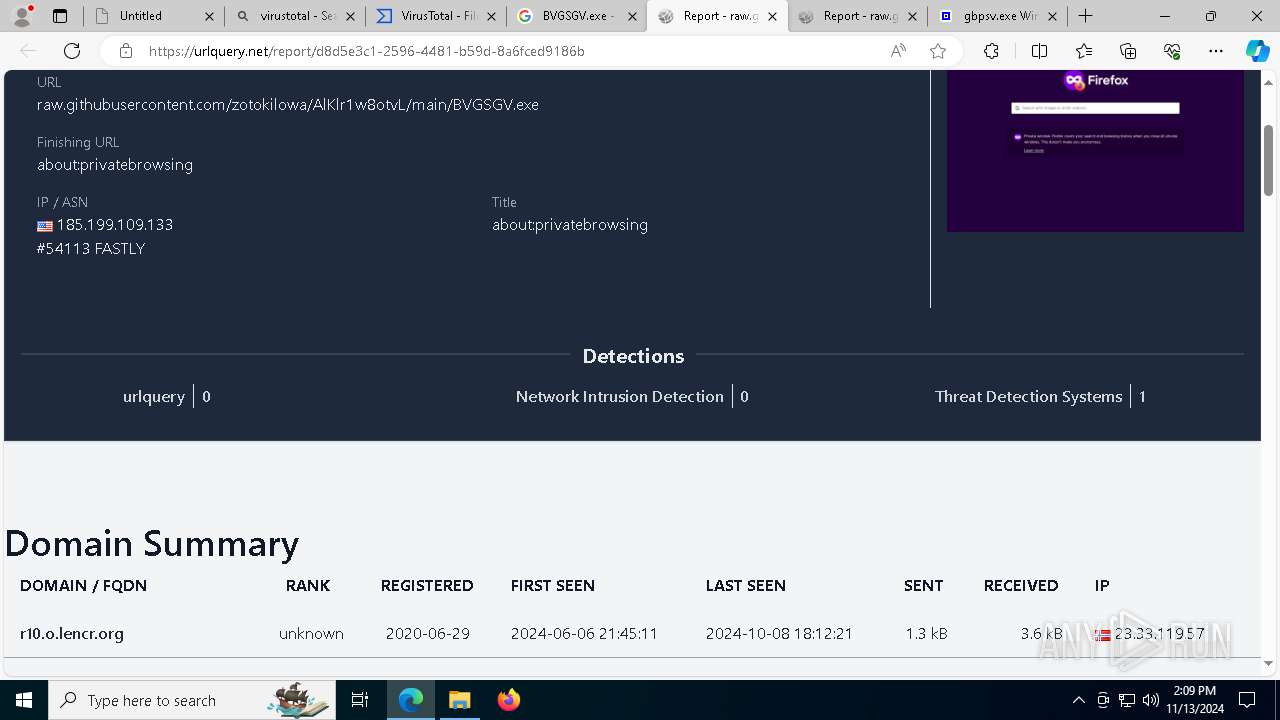
Task: Click the DOMAIN / FQDN column header
Action: [83, 586]
